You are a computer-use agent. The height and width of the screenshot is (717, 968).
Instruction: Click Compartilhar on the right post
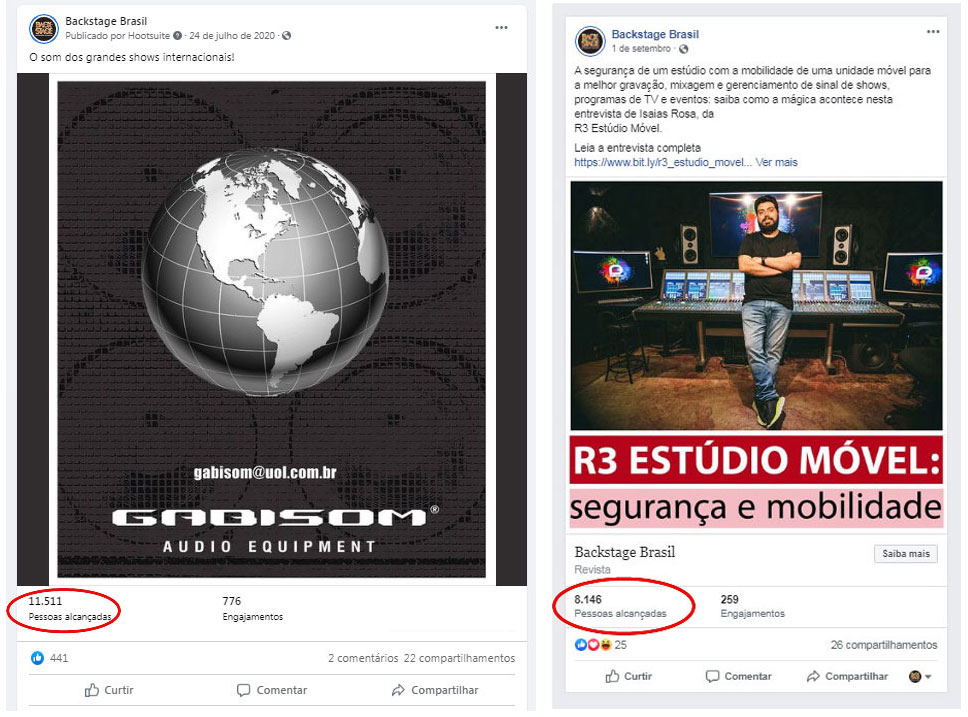[847, 676]
